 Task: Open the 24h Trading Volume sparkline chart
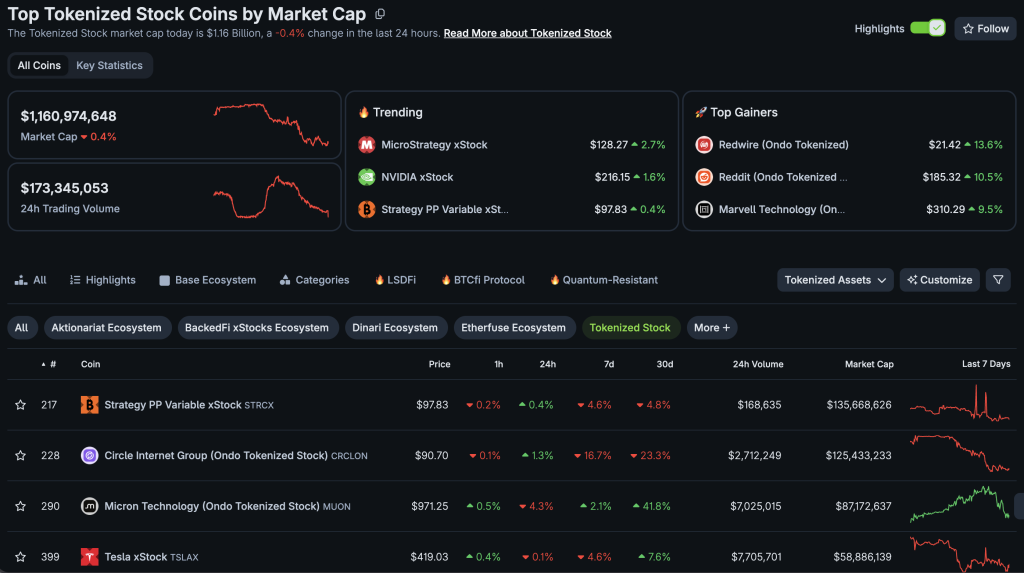point(271,197)
